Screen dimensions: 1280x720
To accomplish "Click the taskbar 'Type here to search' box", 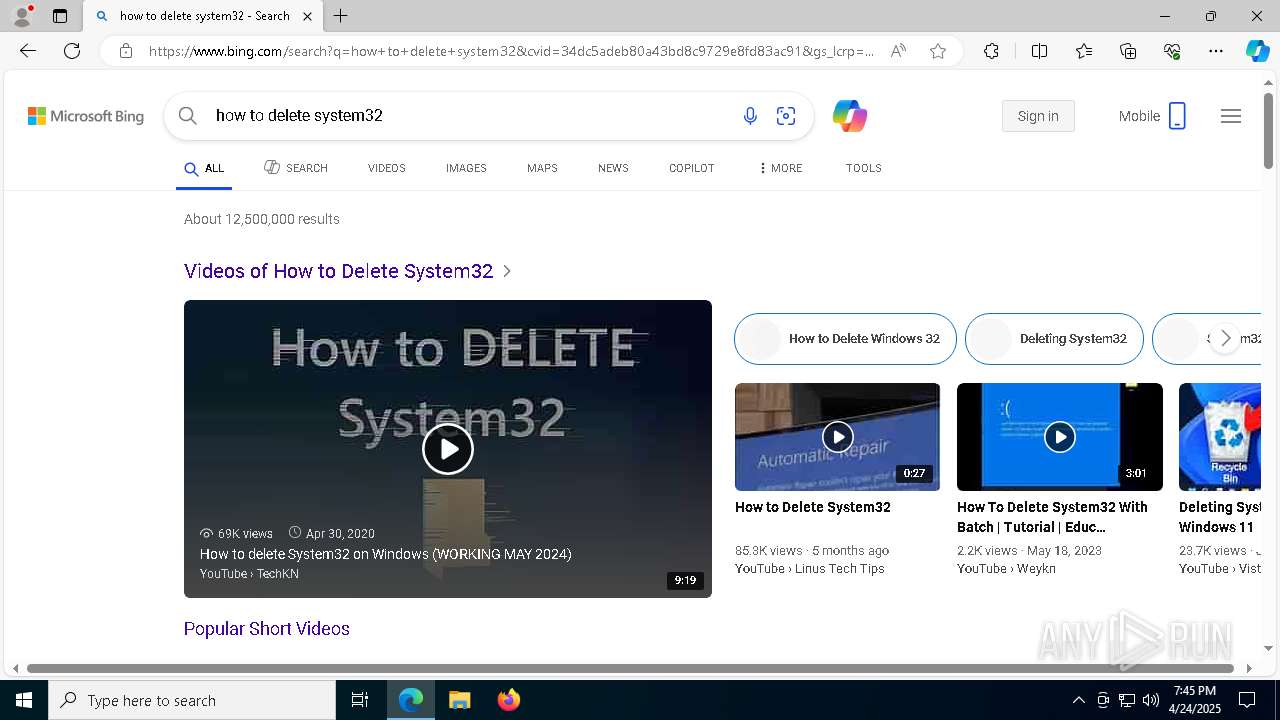I will point(192,700).
